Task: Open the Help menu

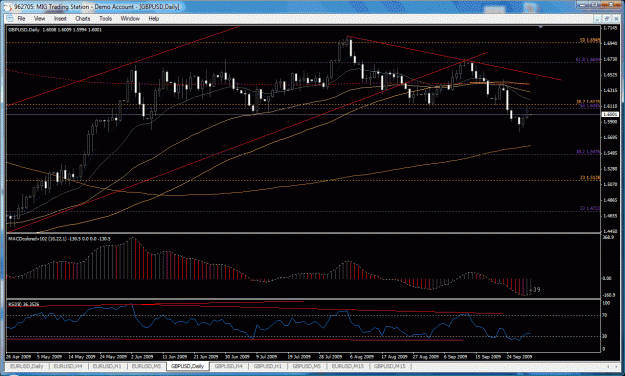Action: [153, 19]
